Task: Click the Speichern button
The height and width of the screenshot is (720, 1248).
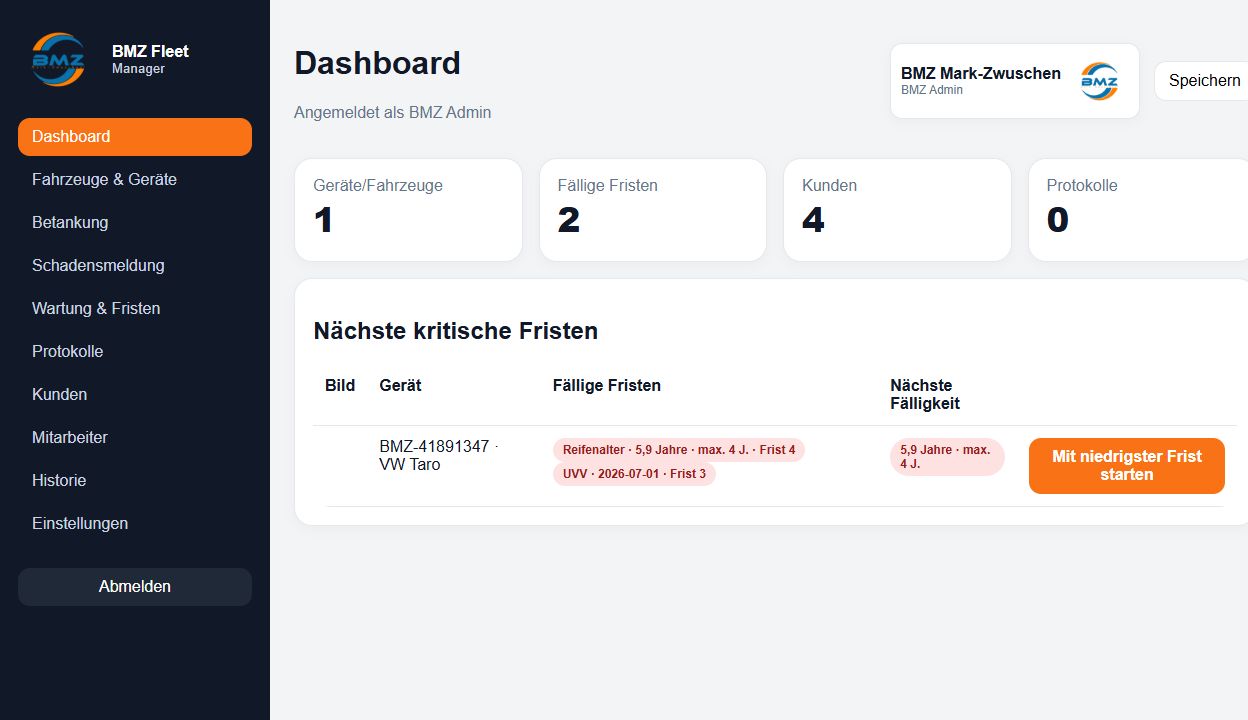Action: coord(1203,81)
